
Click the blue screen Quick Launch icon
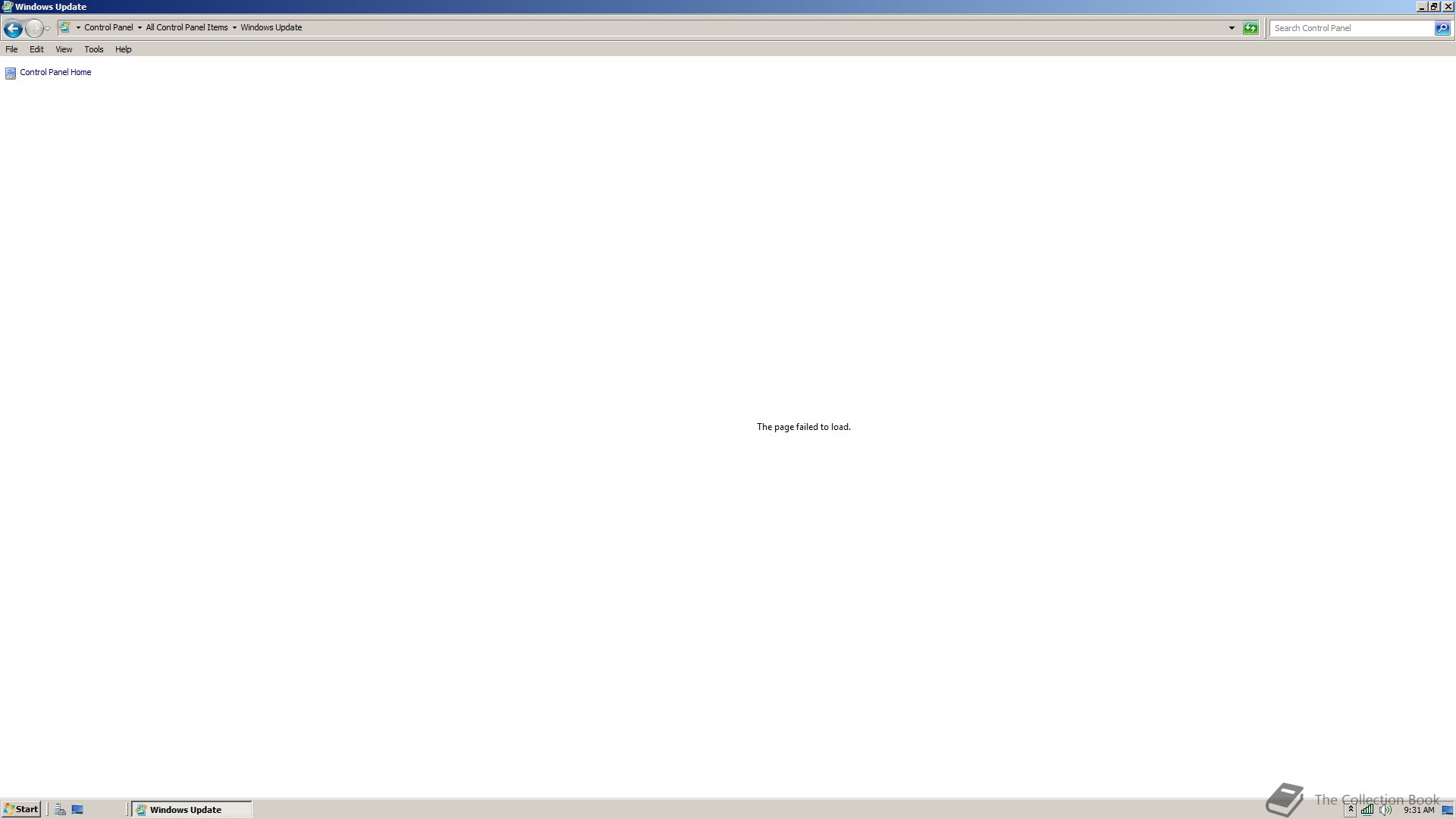click(x=77, y=809)
